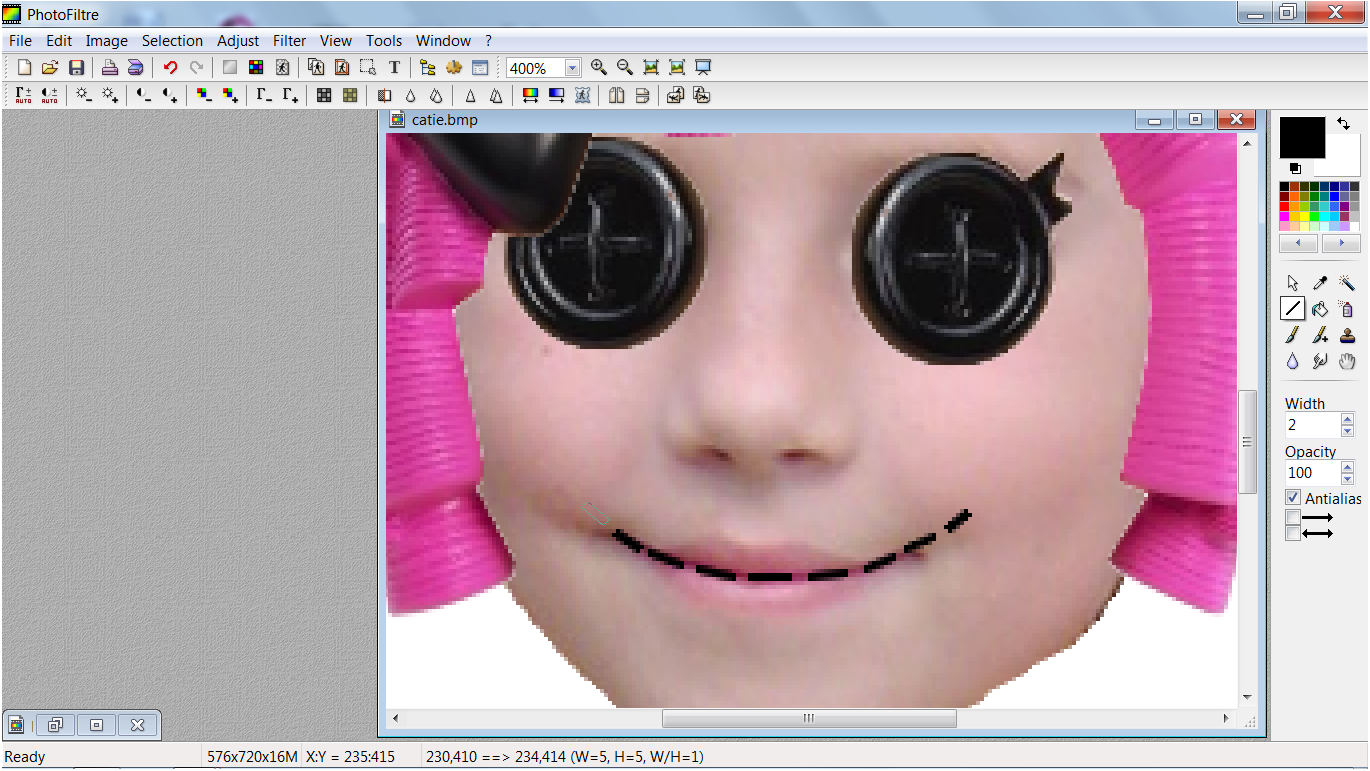Open the 400% zoom level dropdown
The height and width of the screenshot is (771, 1370).
coord(572,68)
